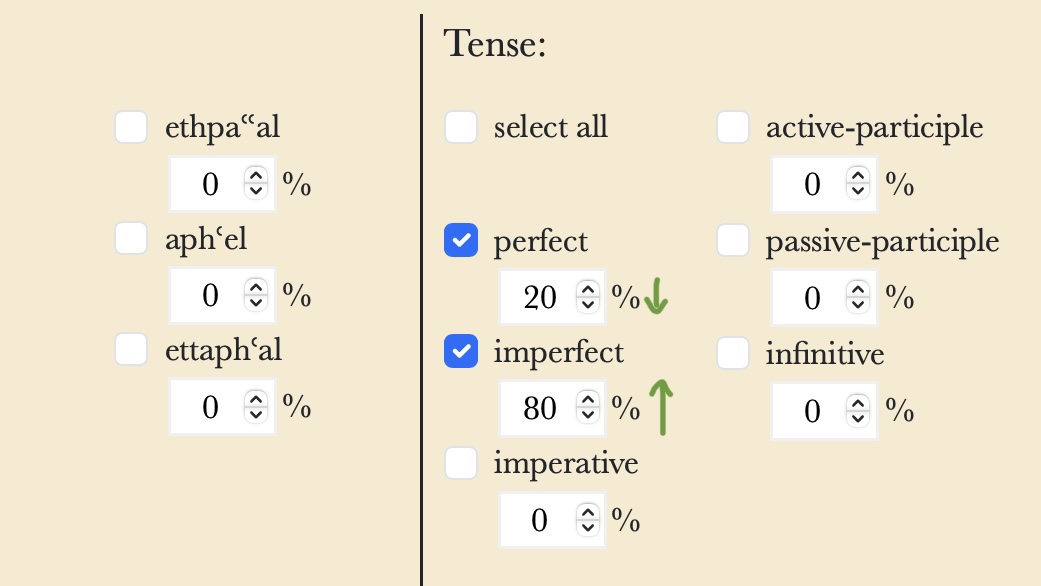Click the green up arrow beside imperfect percentage
Screen dimensions: 1041x586
click(x=661, y=406)
